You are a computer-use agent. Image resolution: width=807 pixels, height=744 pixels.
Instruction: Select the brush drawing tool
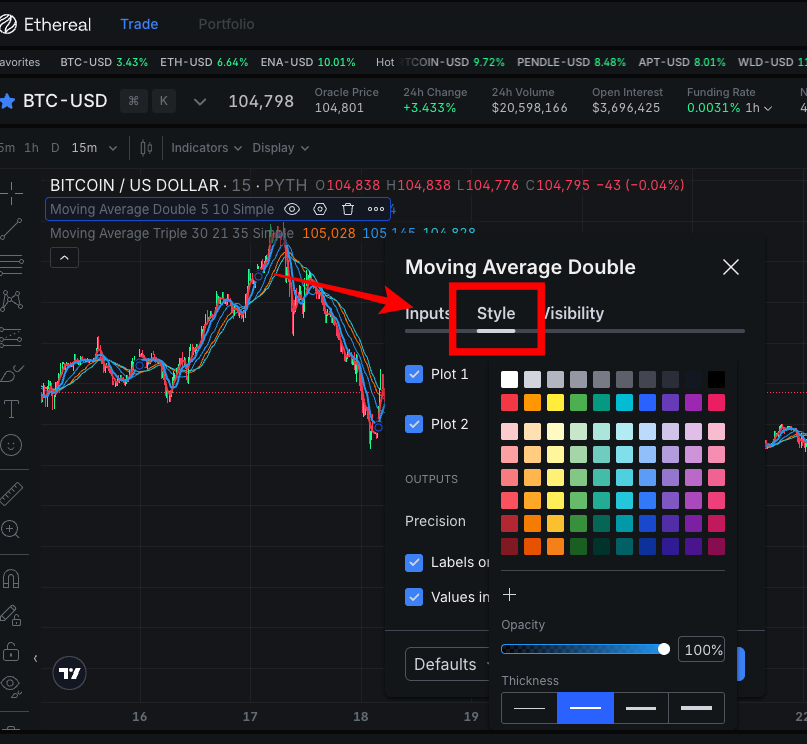point(11,374)
